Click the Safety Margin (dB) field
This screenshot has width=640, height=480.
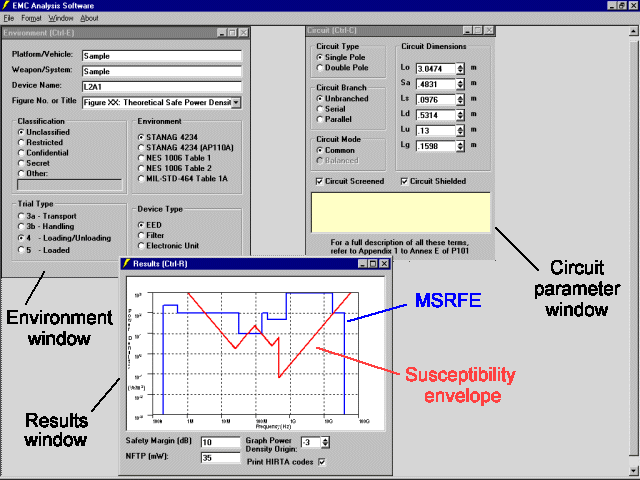pos(220,442)
